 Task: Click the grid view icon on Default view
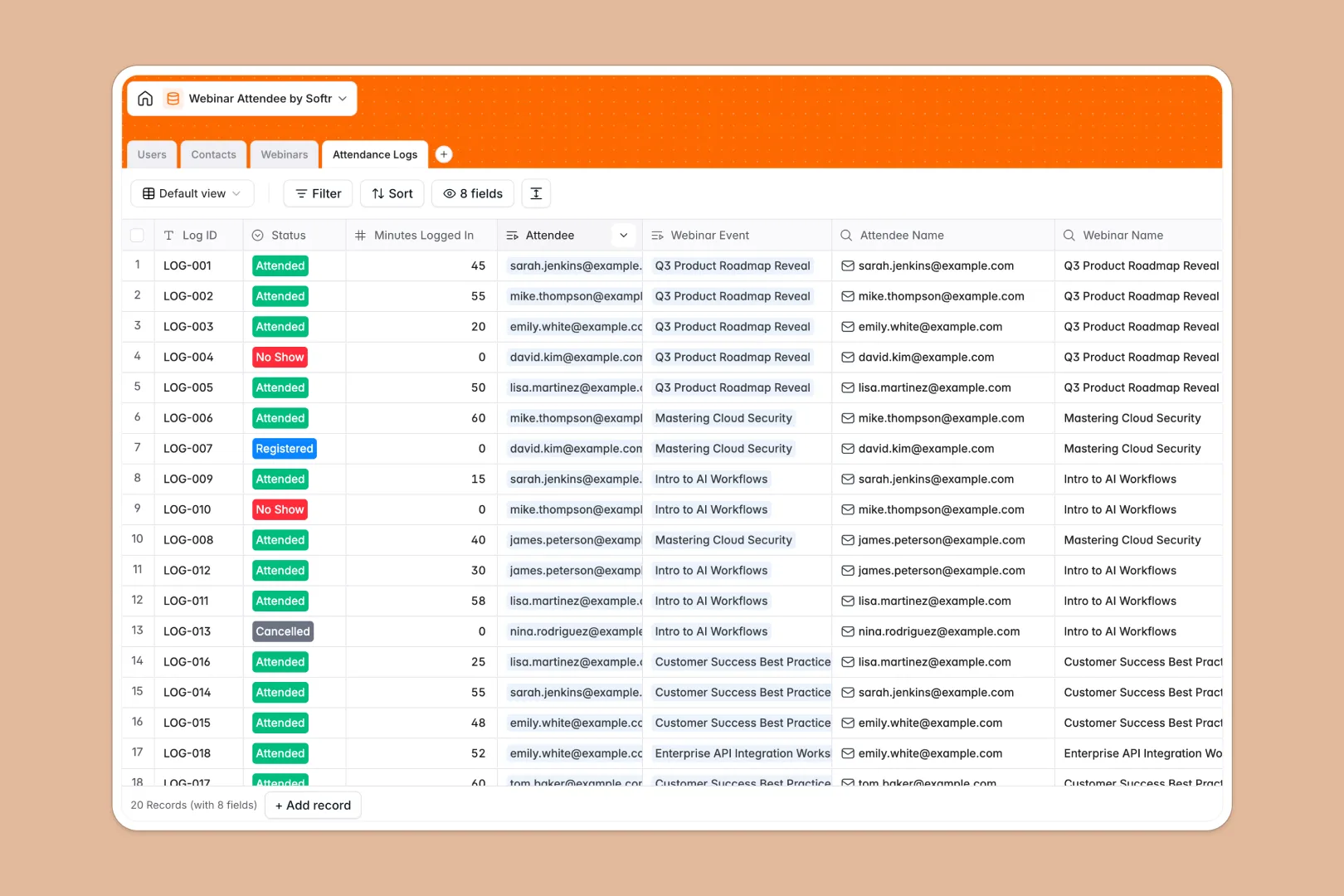click(149, 193)
